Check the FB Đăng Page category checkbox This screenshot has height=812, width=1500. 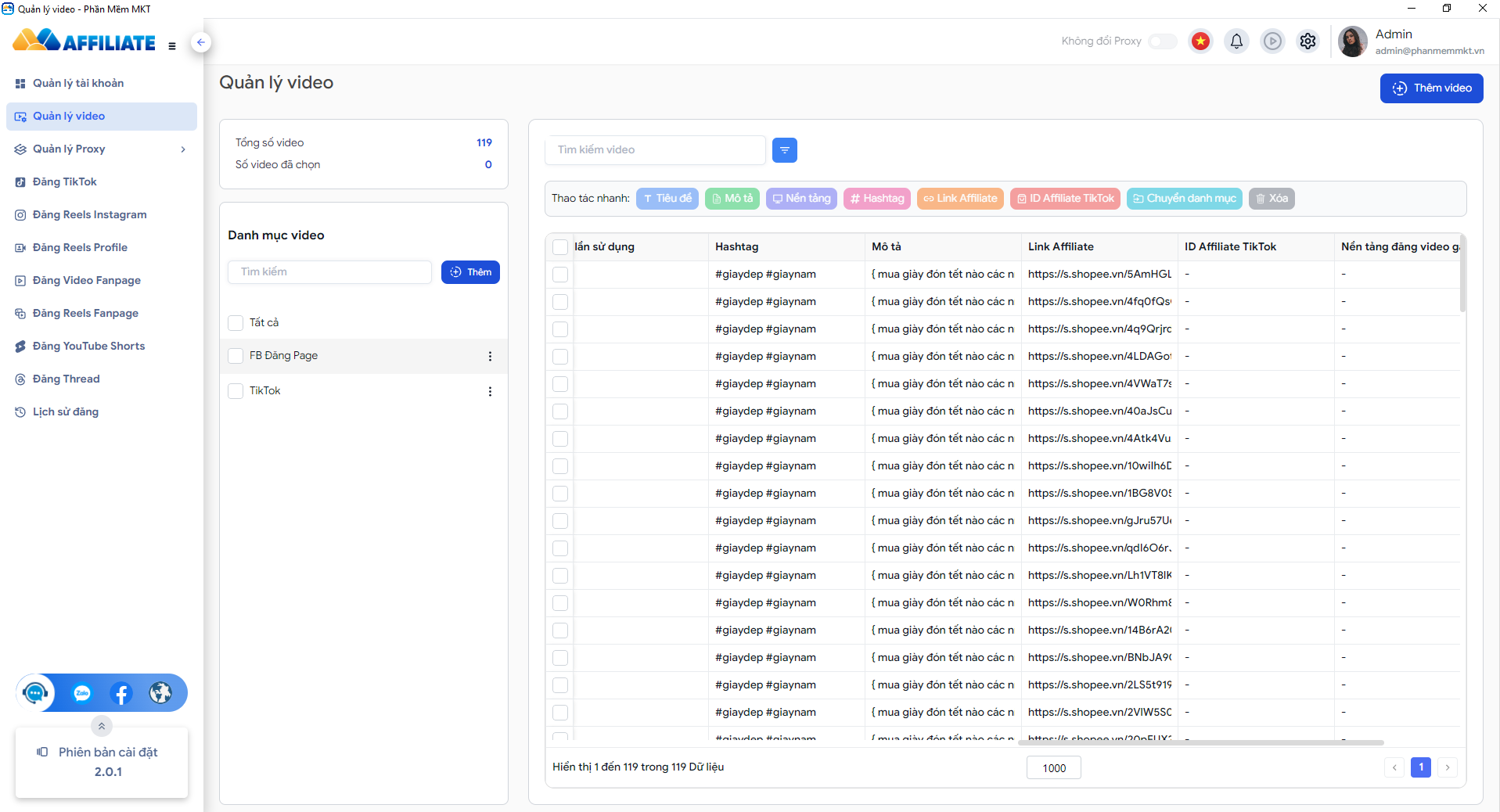(236, 356)
